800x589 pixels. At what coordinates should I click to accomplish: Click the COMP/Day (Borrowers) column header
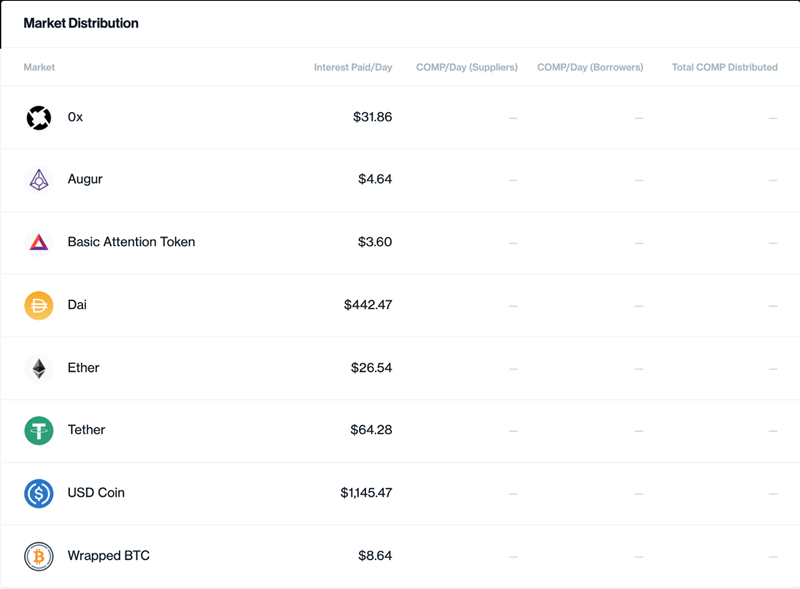click(x=590, y=67)
